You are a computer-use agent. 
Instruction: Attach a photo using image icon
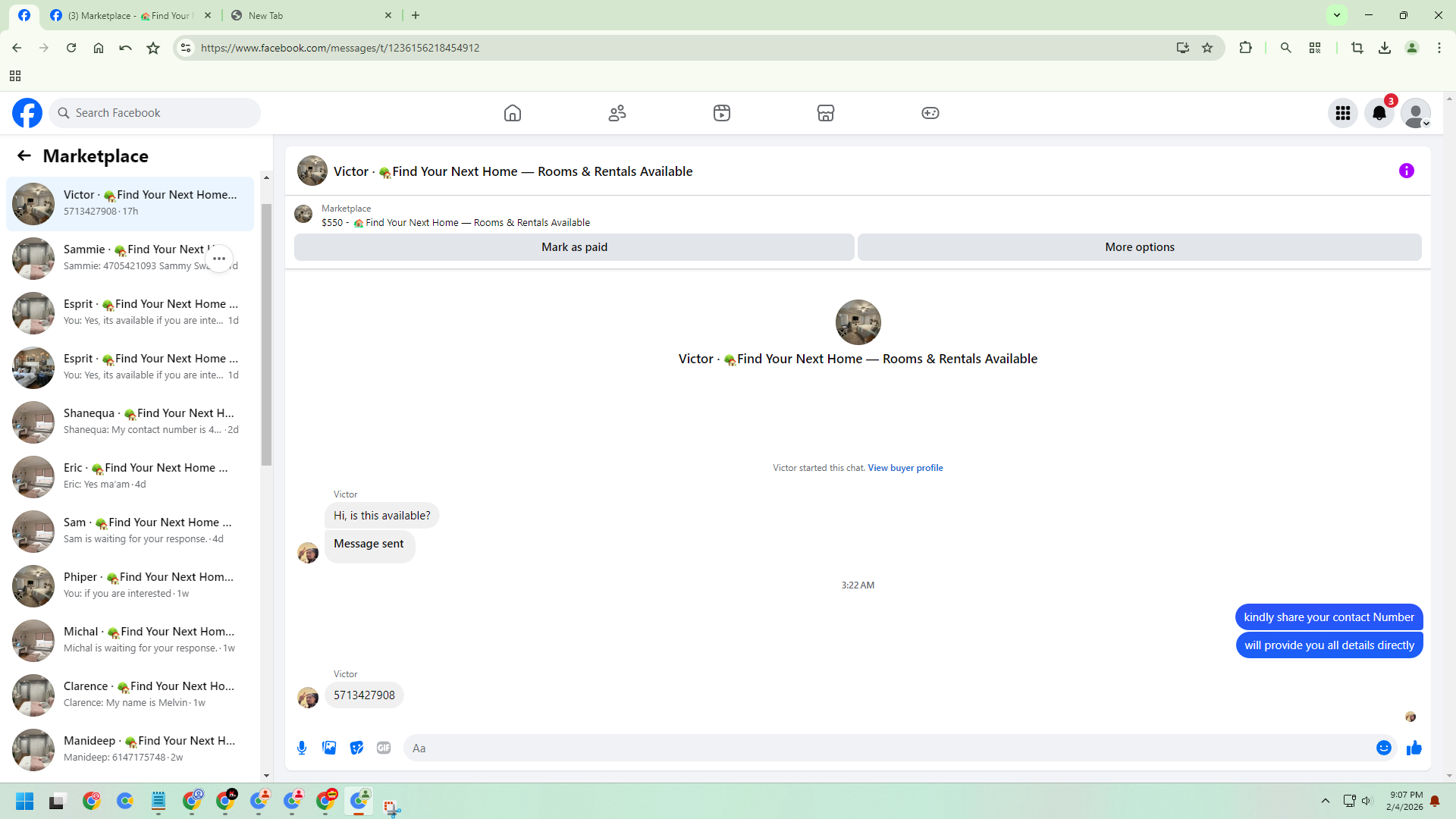click(x=329, y=748)
